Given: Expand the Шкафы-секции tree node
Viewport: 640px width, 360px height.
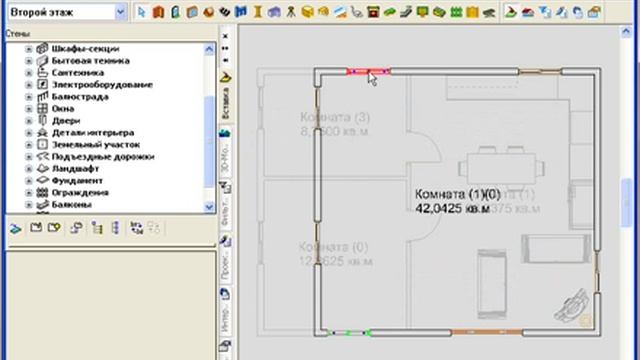Looking at the screenshot, I should (x=29, y=49).
